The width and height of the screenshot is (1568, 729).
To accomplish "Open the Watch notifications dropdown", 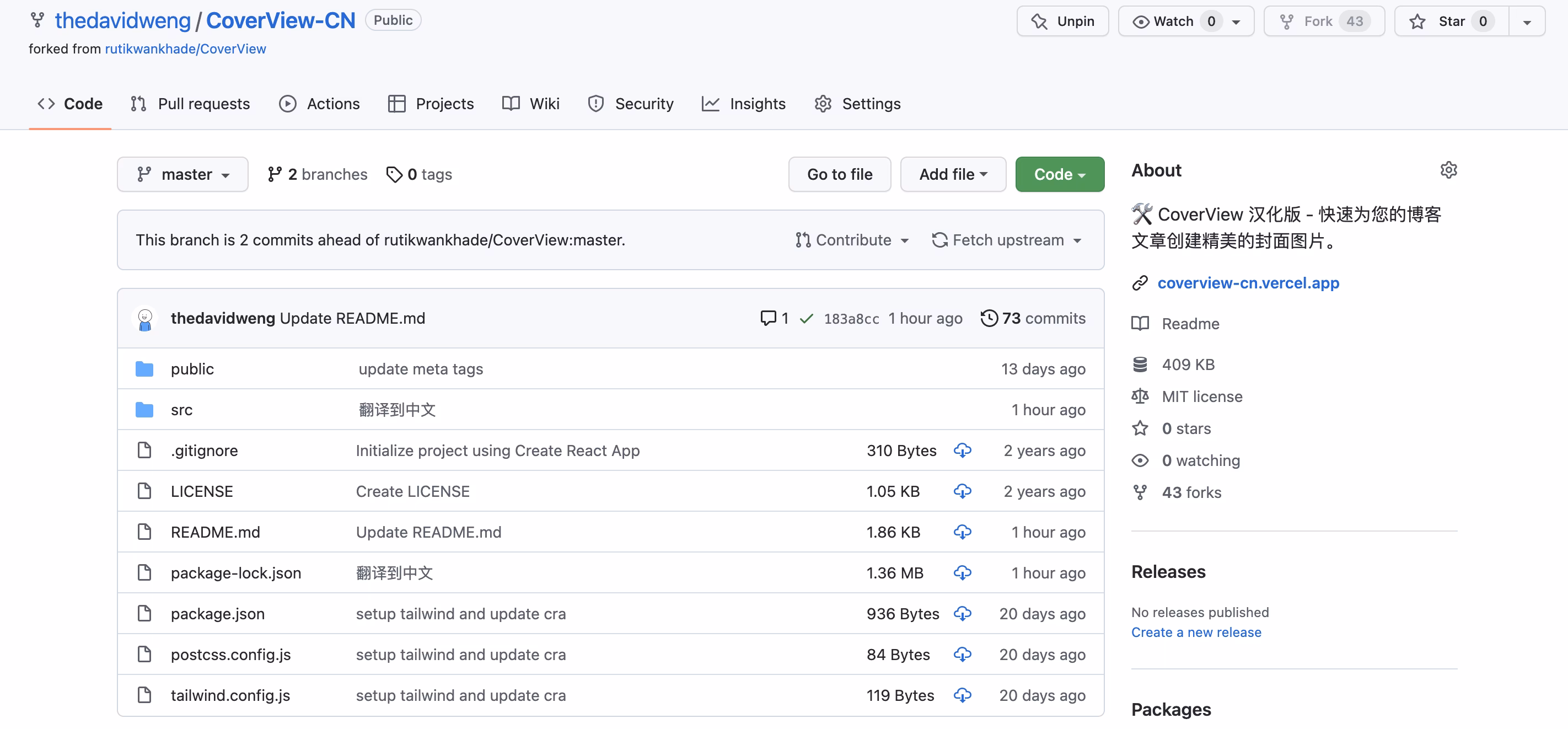I will pos(1186,22).
